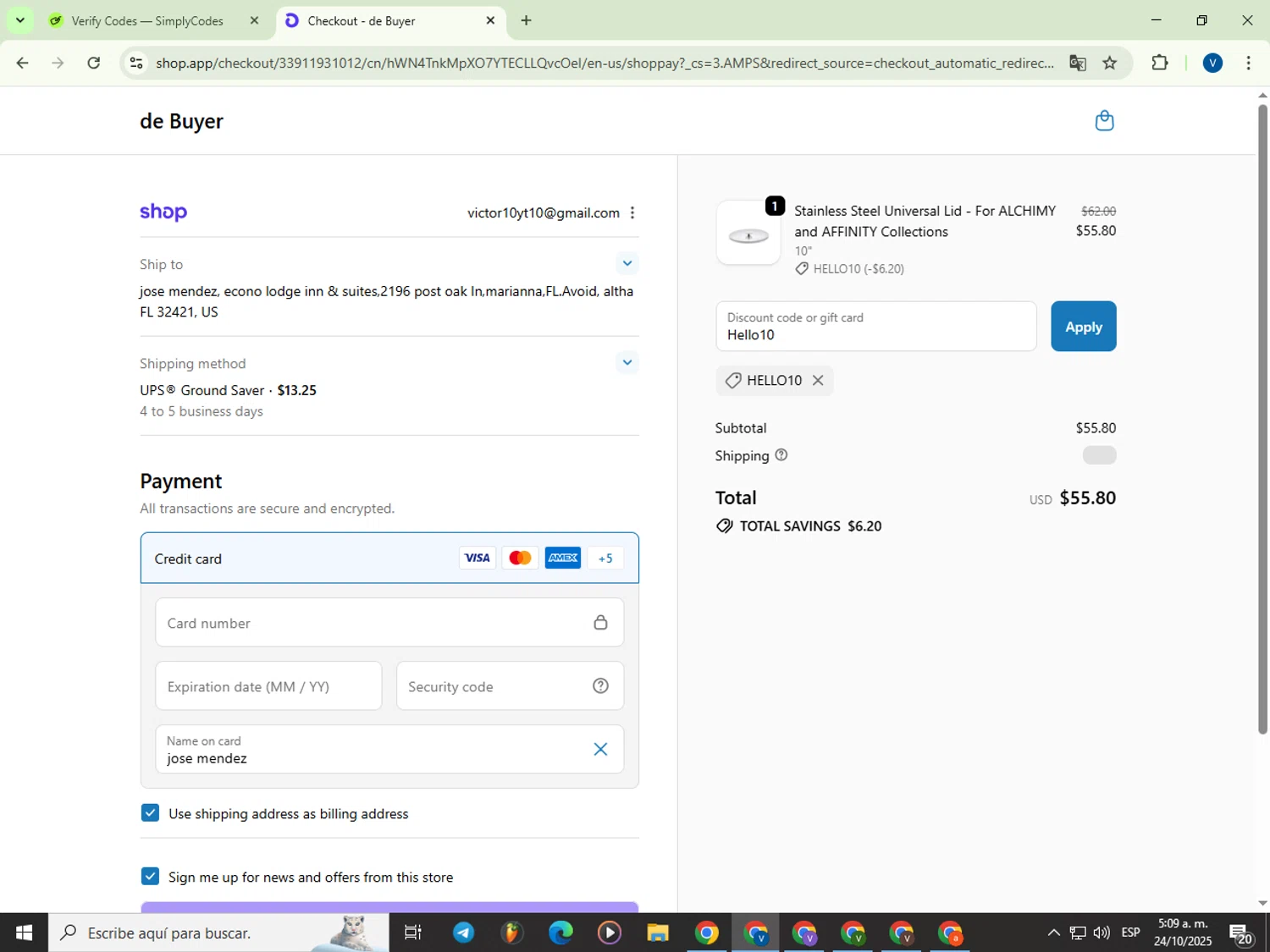Show security code help tooltip
This screenshot has height=952, width=1270.
(x=600, y=686)
